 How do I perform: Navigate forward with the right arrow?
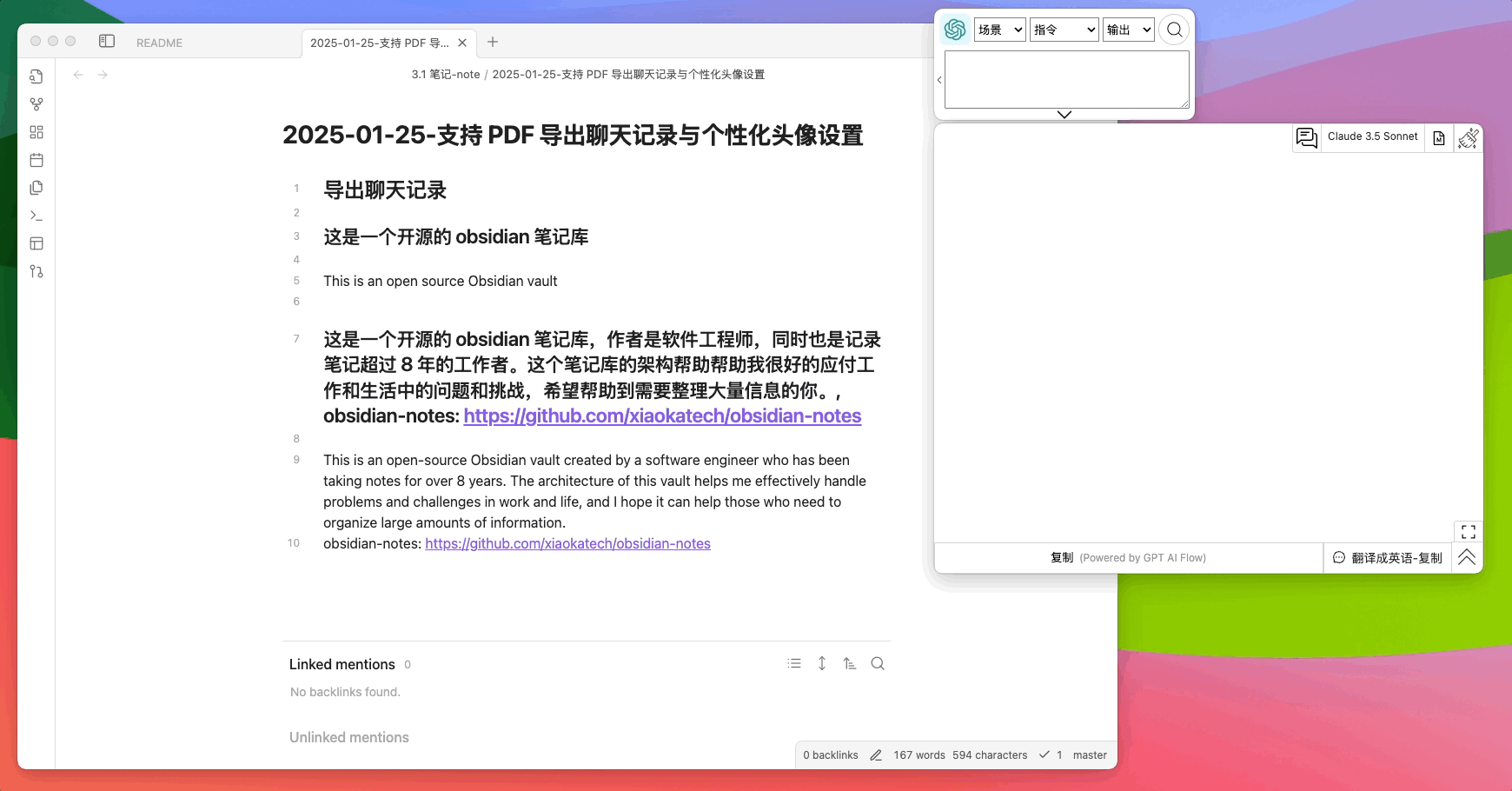tap(103, 75)
